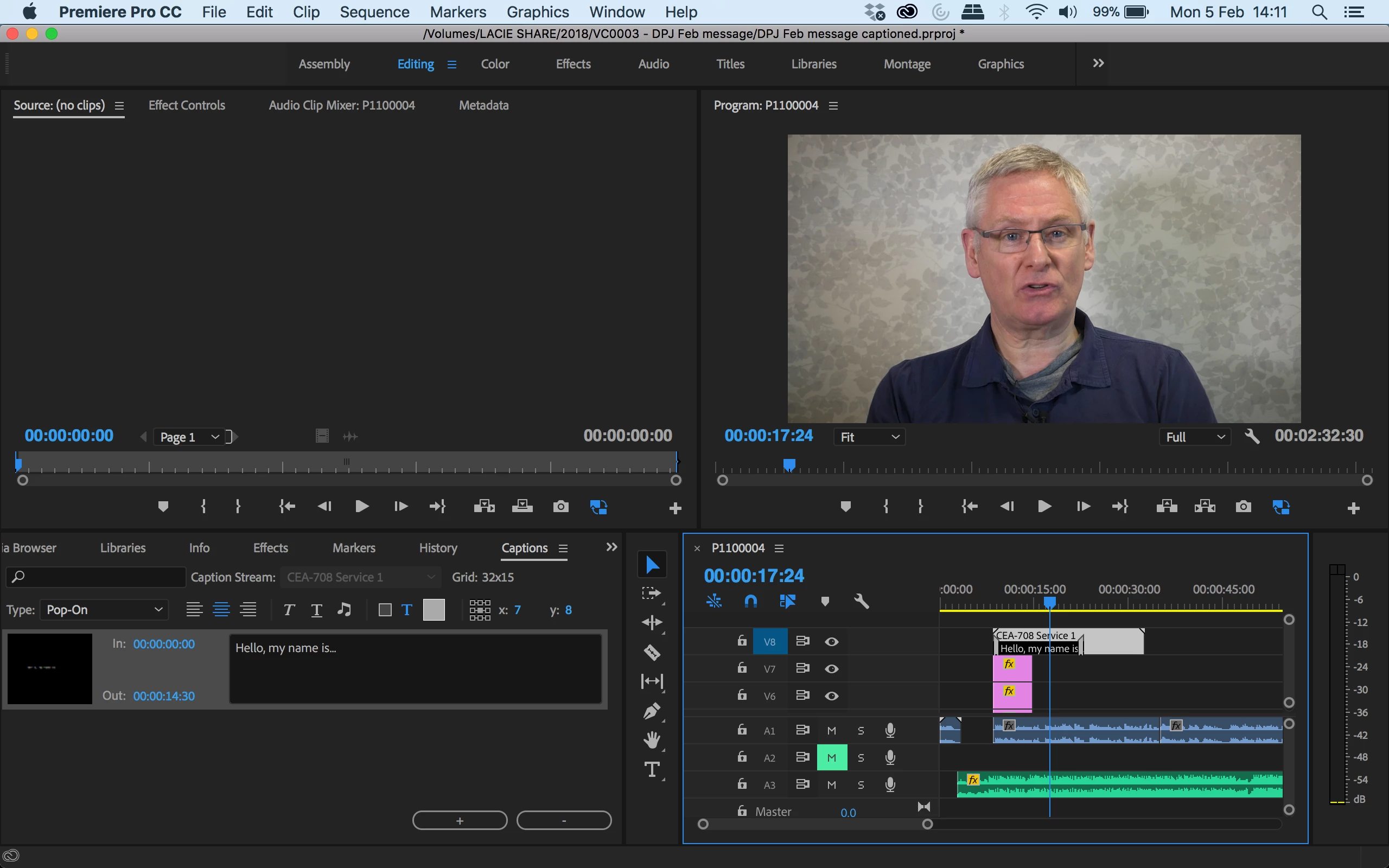
Task: Open the Sequence menu
Action: pos(374,12)
